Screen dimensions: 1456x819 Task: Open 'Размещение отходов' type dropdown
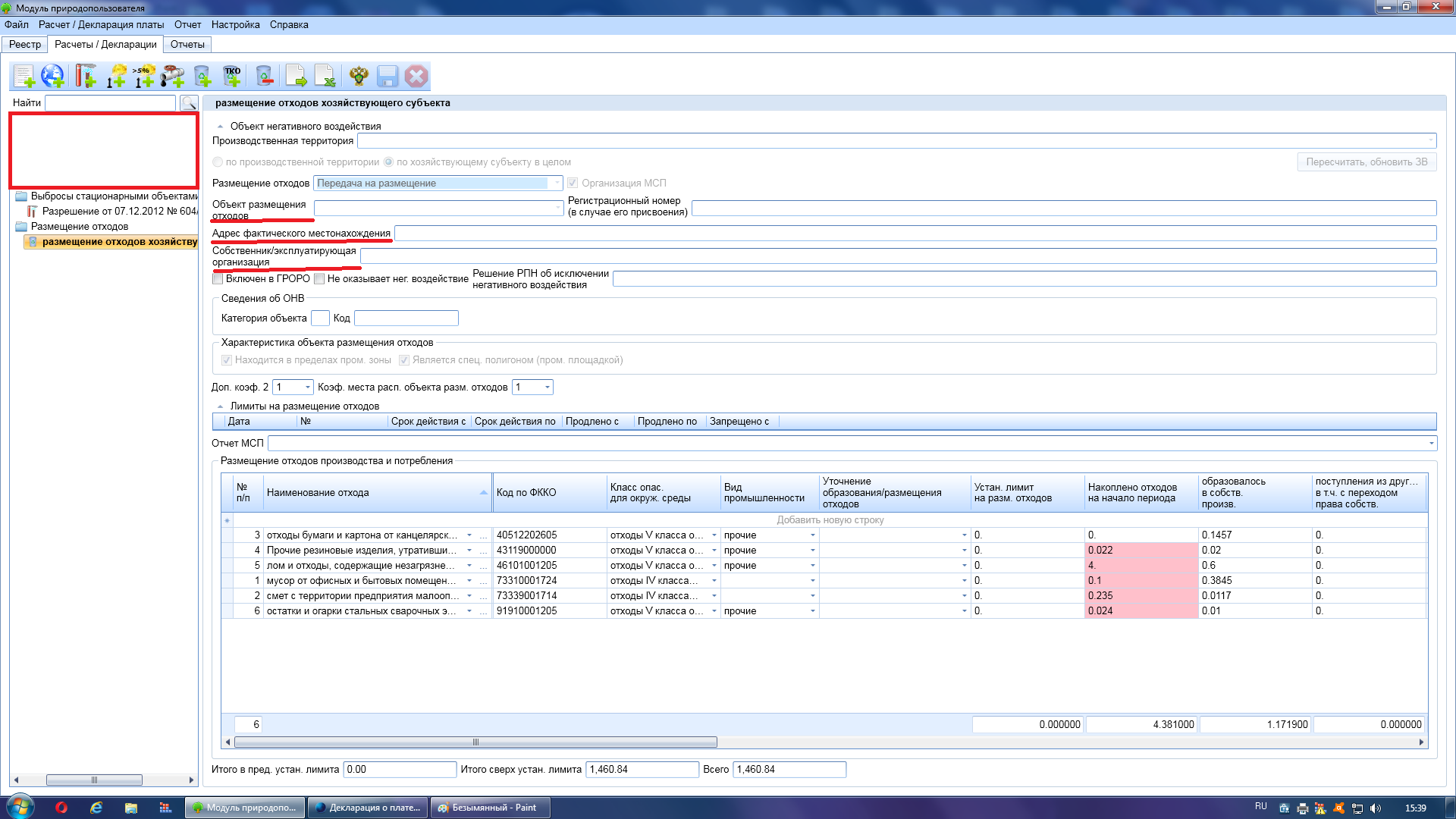(x=557, y=183)
